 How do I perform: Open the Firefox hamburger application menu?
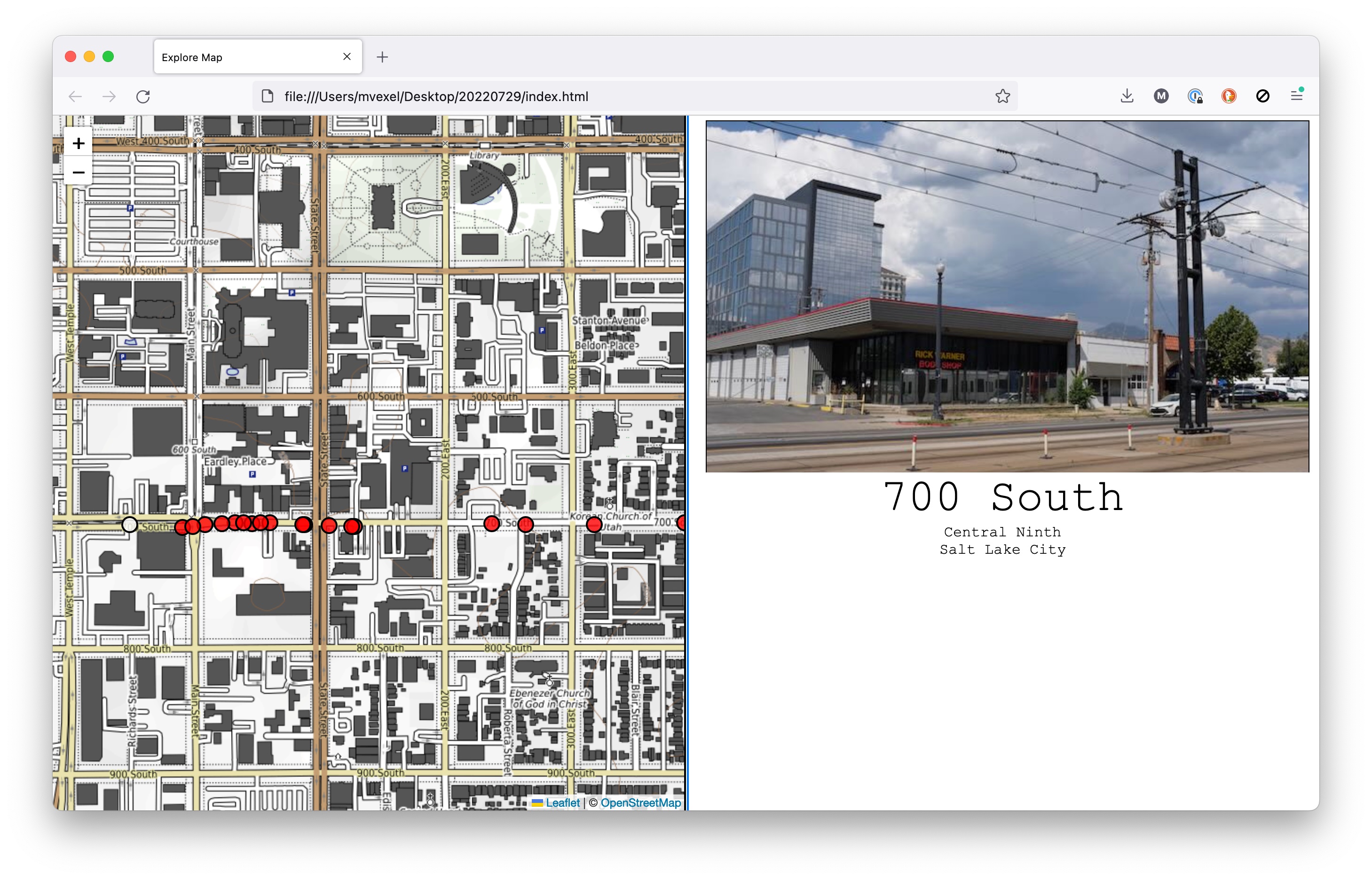pos(1297,96)
